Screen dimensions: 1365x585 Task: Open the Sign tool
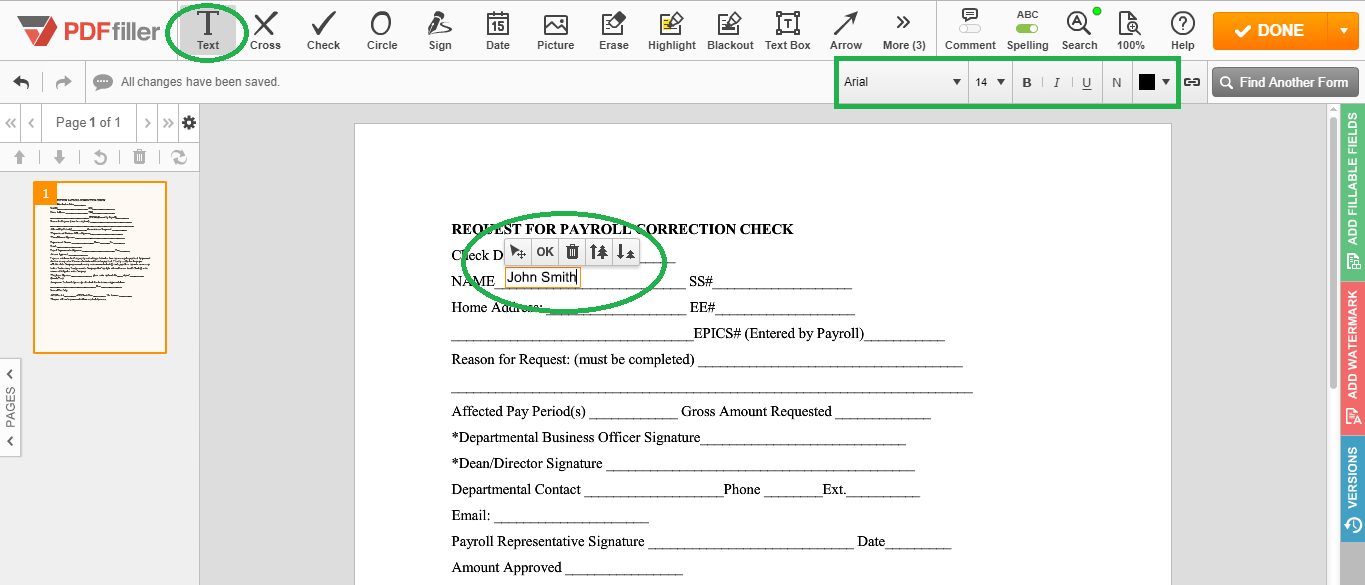coord(439,30)
